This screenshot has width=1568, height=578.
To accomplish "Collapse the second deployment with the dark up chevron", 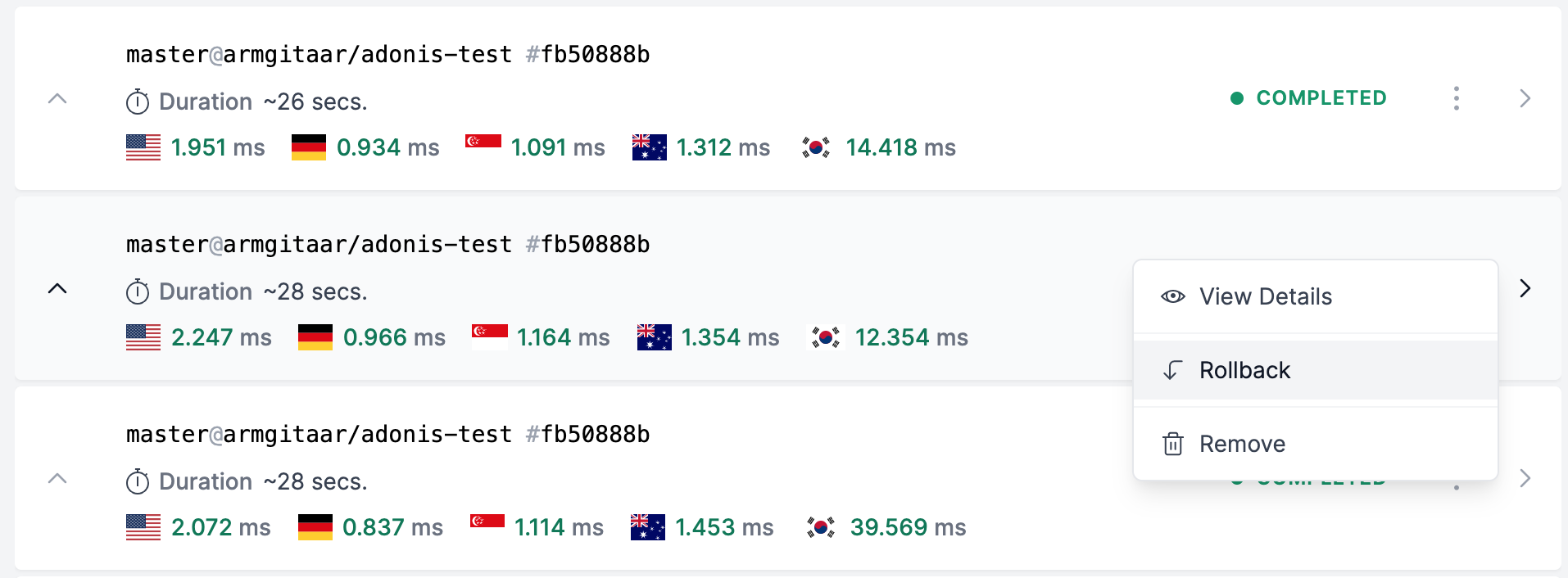I will tap(57, 289).
